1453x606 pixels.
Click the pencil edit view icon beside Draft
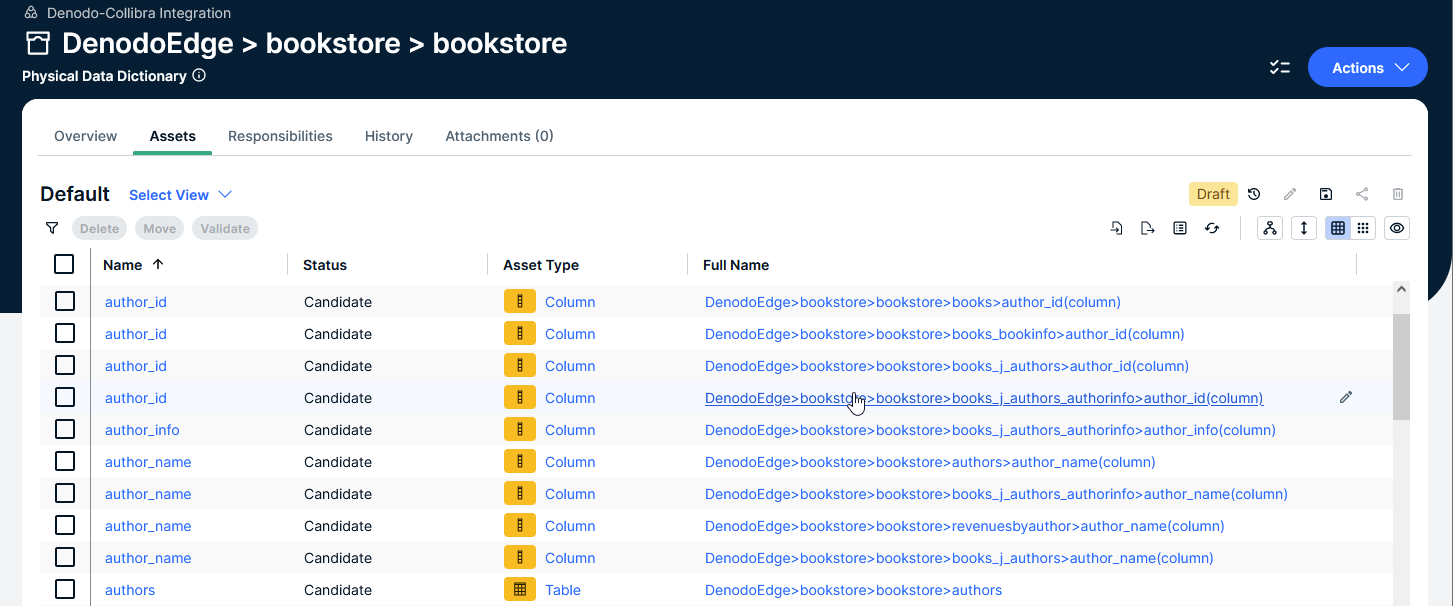1290,194
